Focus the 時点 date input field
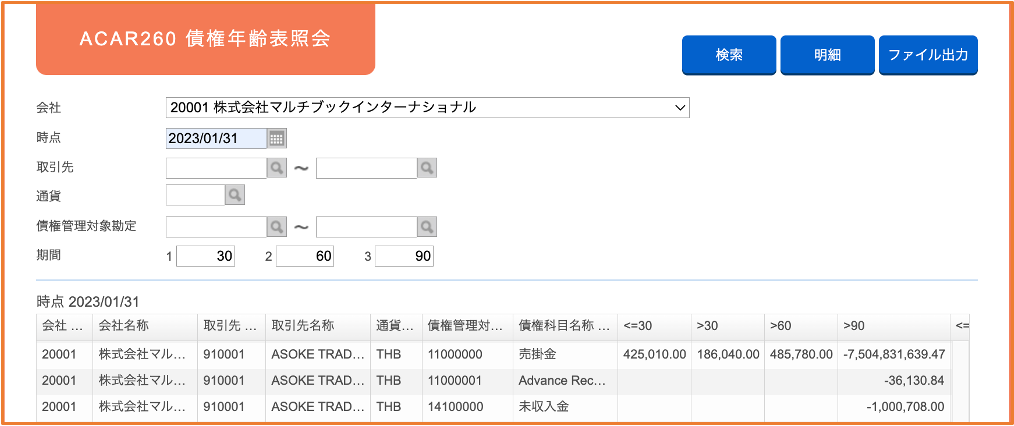 click(216, 138)
